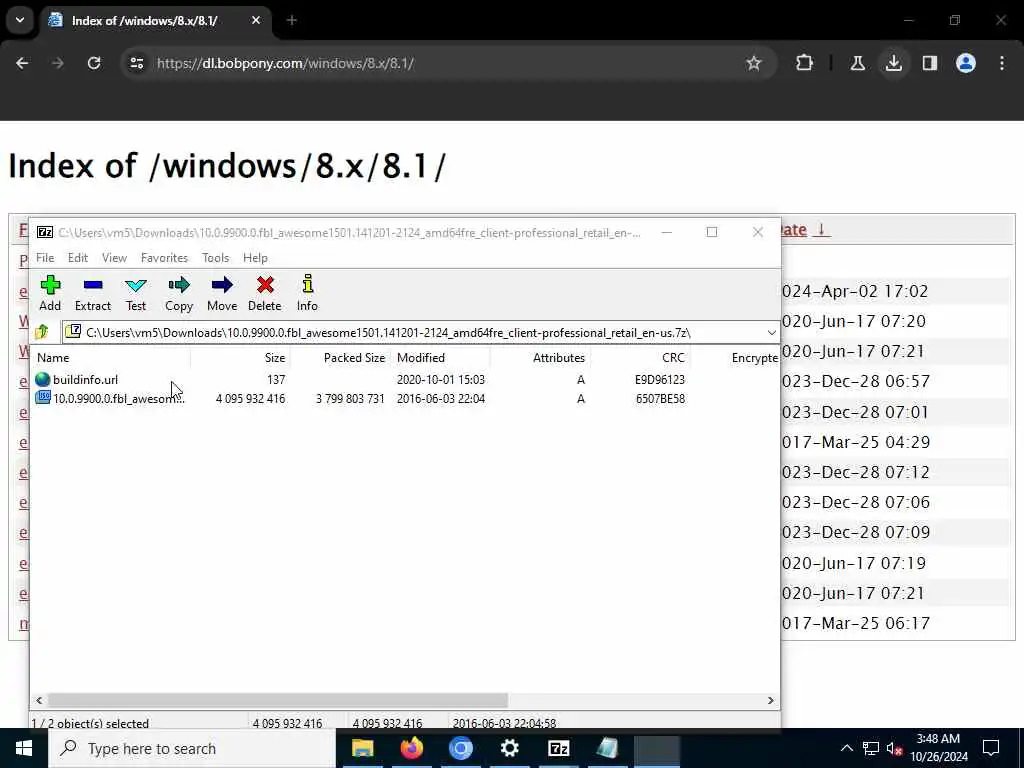The image size is (1024, 768).
Task: Switch to Chrome in the taskbar
Action: [x=460, y=748]
